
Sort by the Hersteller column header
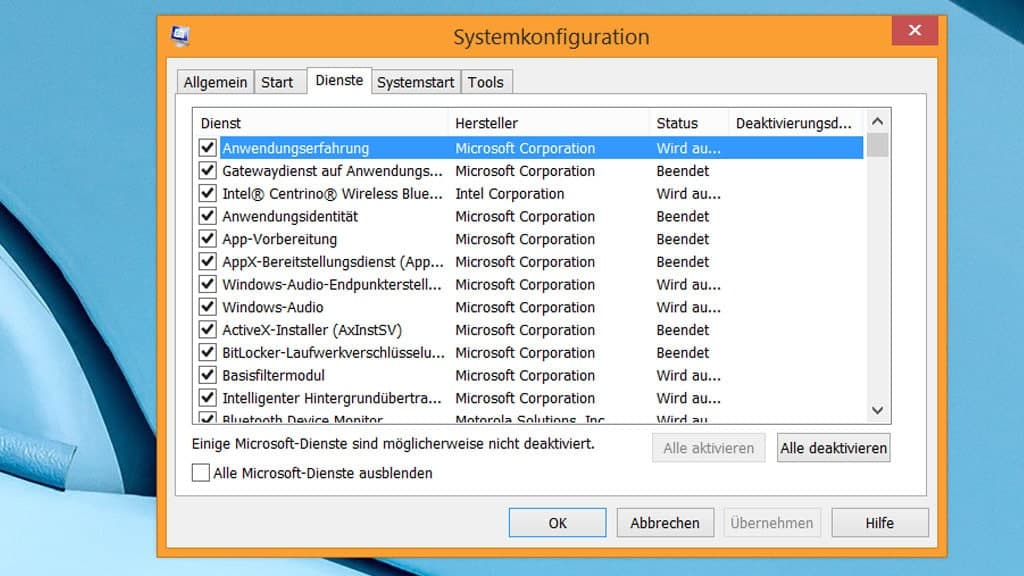click(549, 123)
